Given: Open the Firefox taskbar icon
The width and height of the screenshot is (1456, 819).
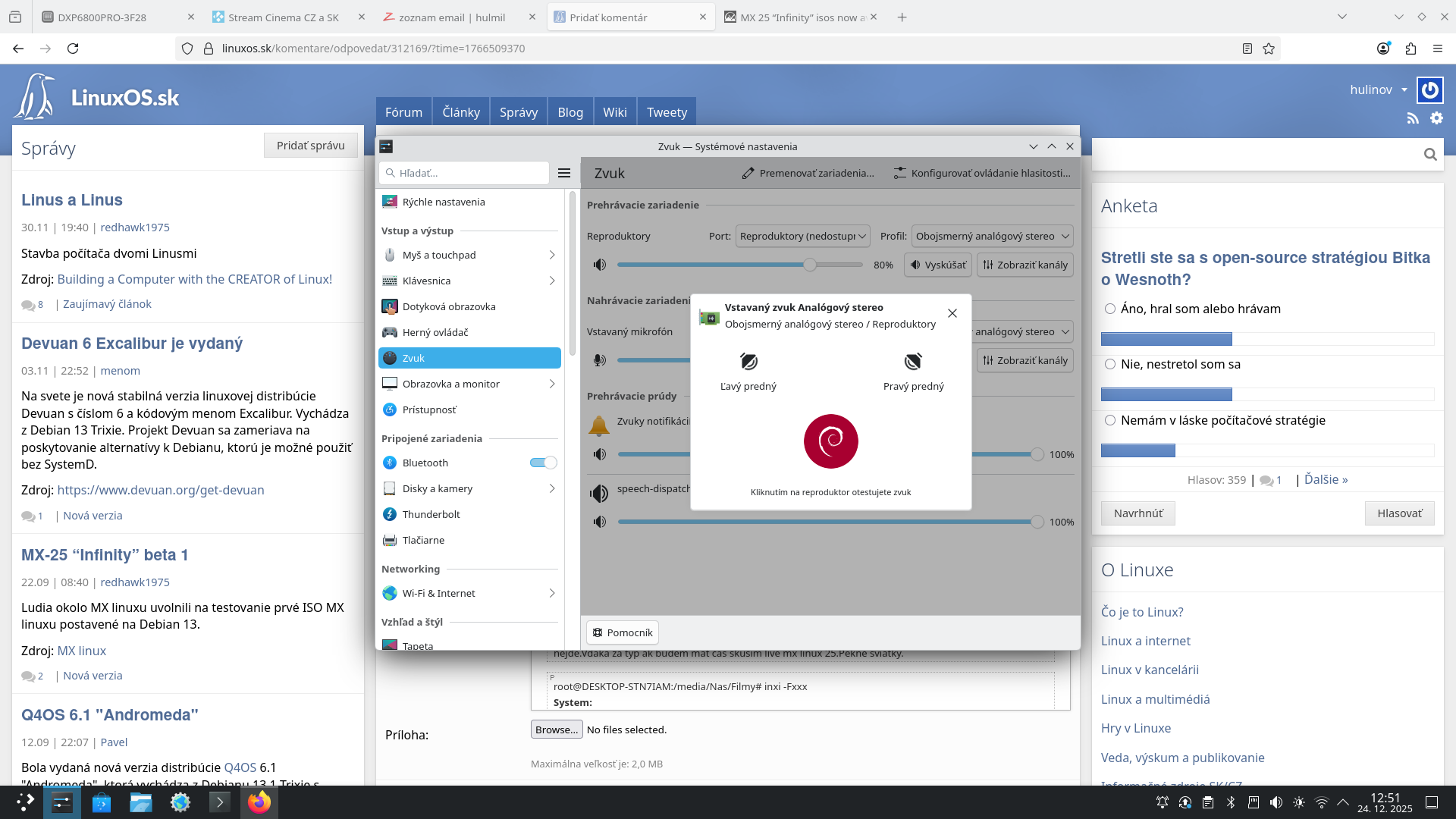Looking at the screenshot, I should (259, 802).
